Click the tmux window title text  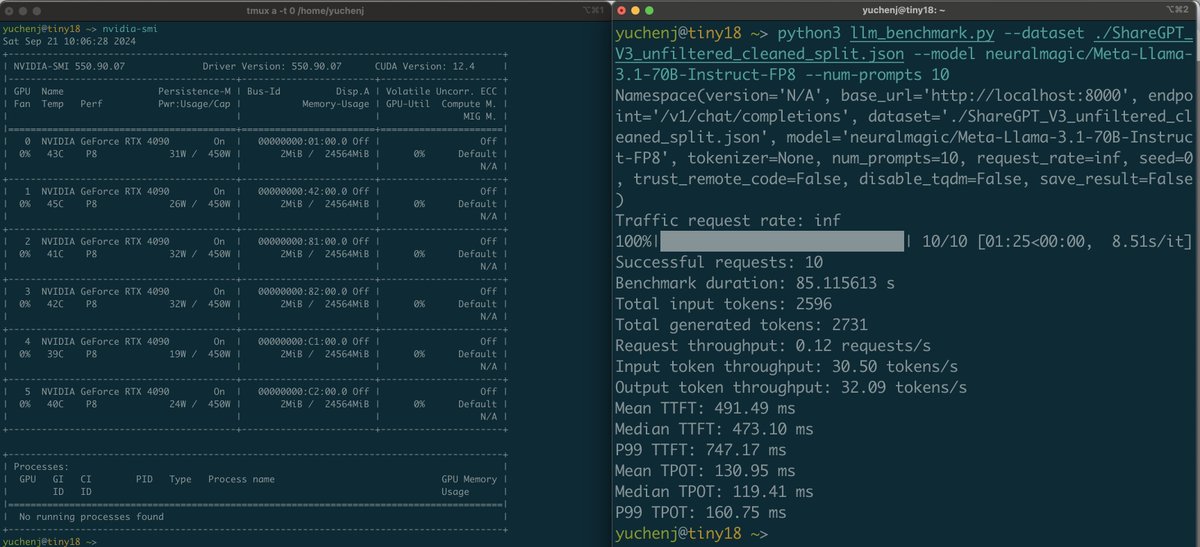pos(303,9)
